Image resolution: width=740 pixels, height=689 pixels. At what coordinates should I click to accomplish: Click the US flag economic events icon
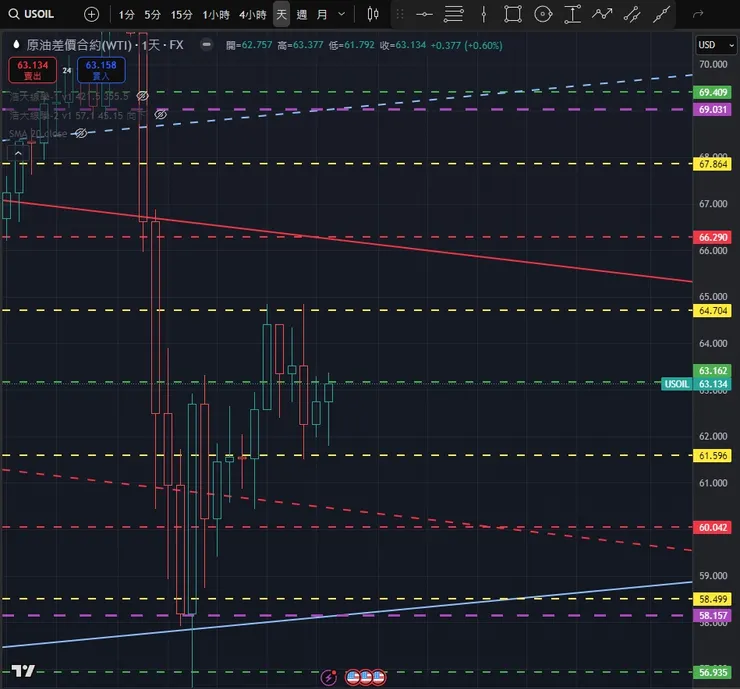[x=366, y=678]
